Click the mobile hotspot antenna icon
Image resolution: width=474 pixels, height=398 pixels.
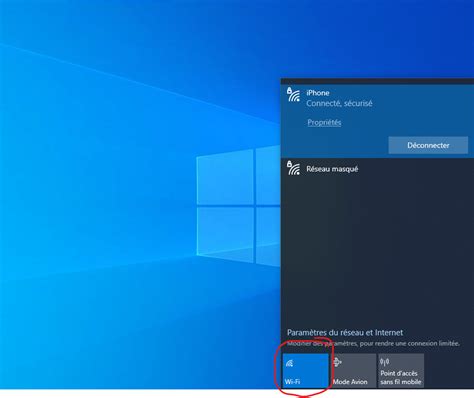[384, 362]
